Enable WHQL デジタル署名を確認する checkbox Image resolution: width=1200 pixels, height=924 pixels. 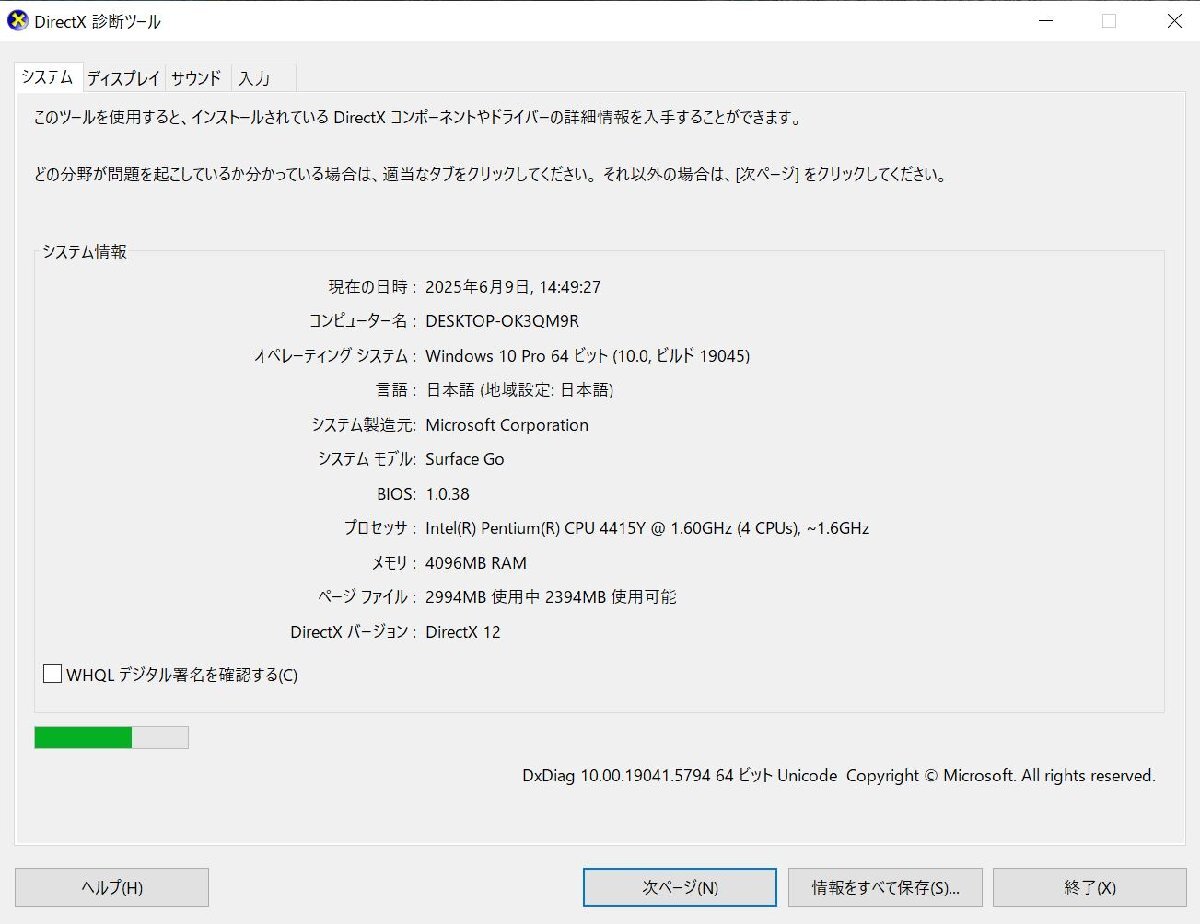(53, 674)
